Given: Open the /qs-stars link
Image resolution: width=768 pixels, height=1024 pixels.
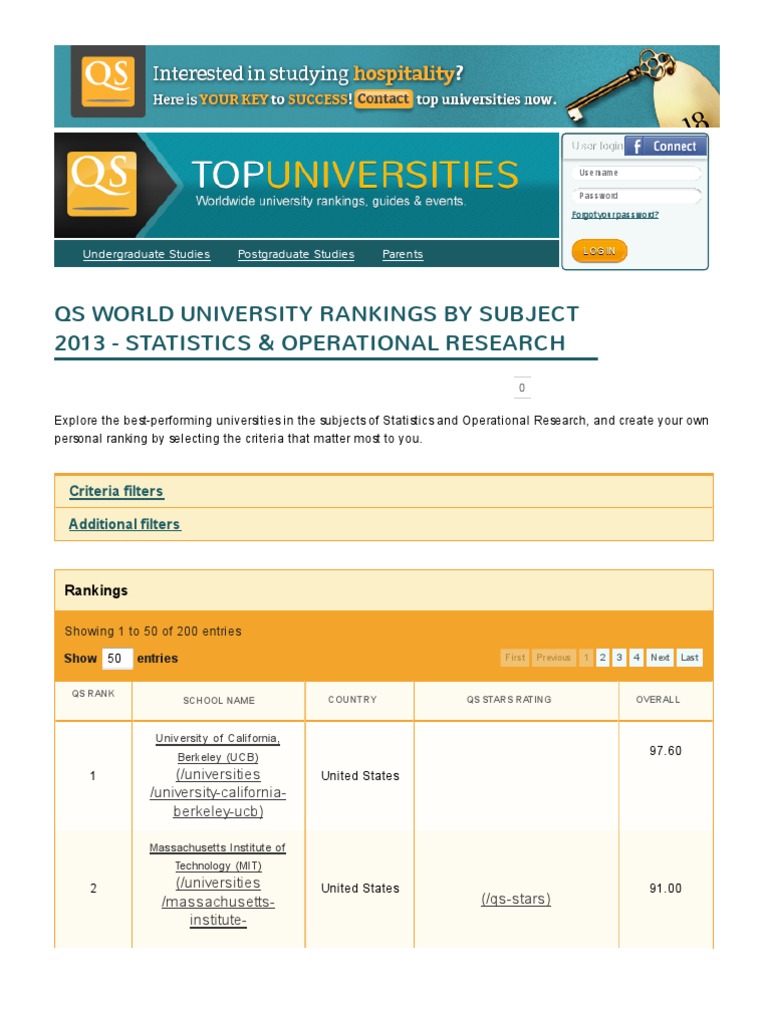Looking at the screenshot, I should 516,899.
